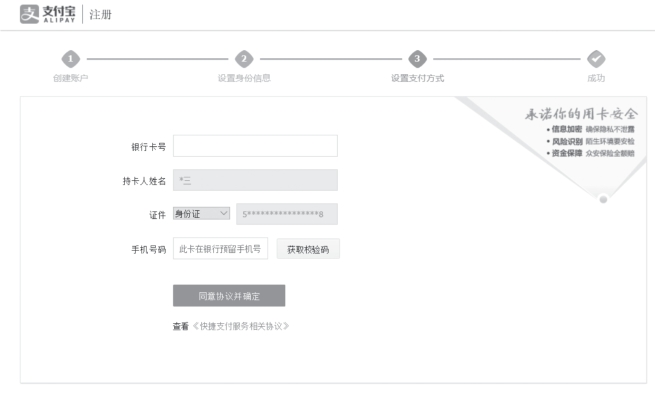Click the step 3 circle icon
The image size is (655, 401).
coord(417,60)
